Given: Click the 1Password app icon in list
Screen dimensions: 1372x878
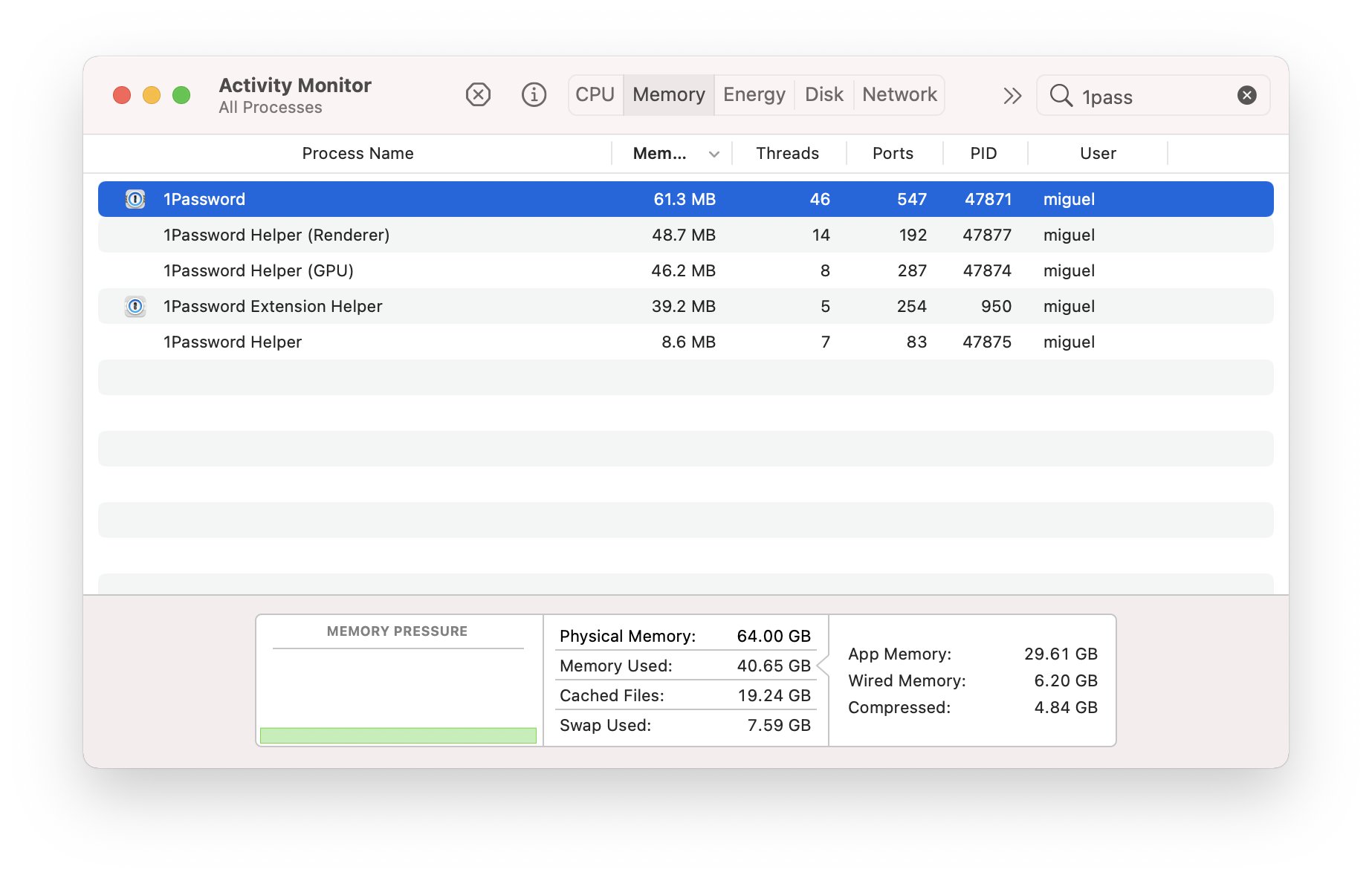Looking at the screenshot, I should (135, 199).
